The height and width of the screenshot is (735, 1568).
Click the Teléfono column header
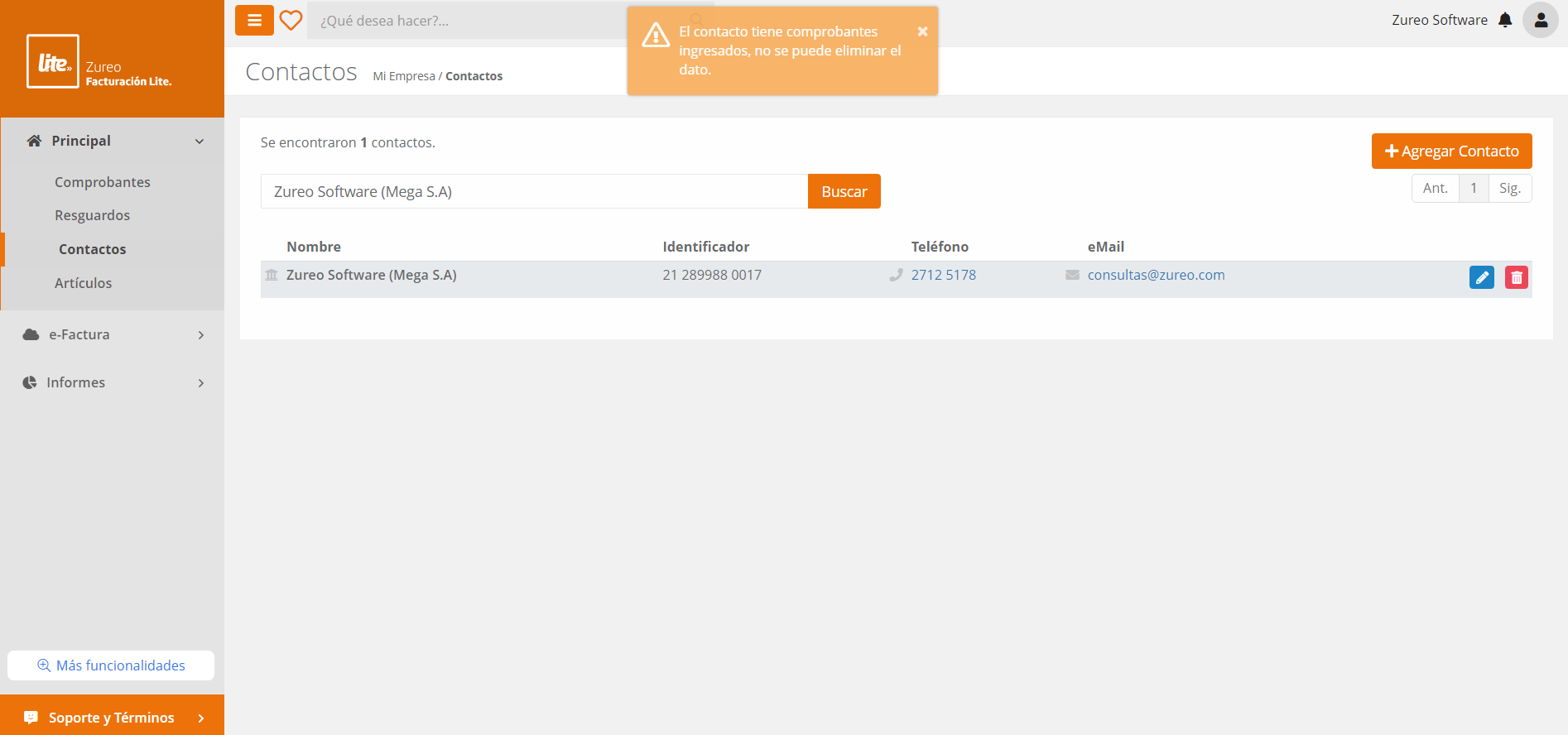pos(940,247)
